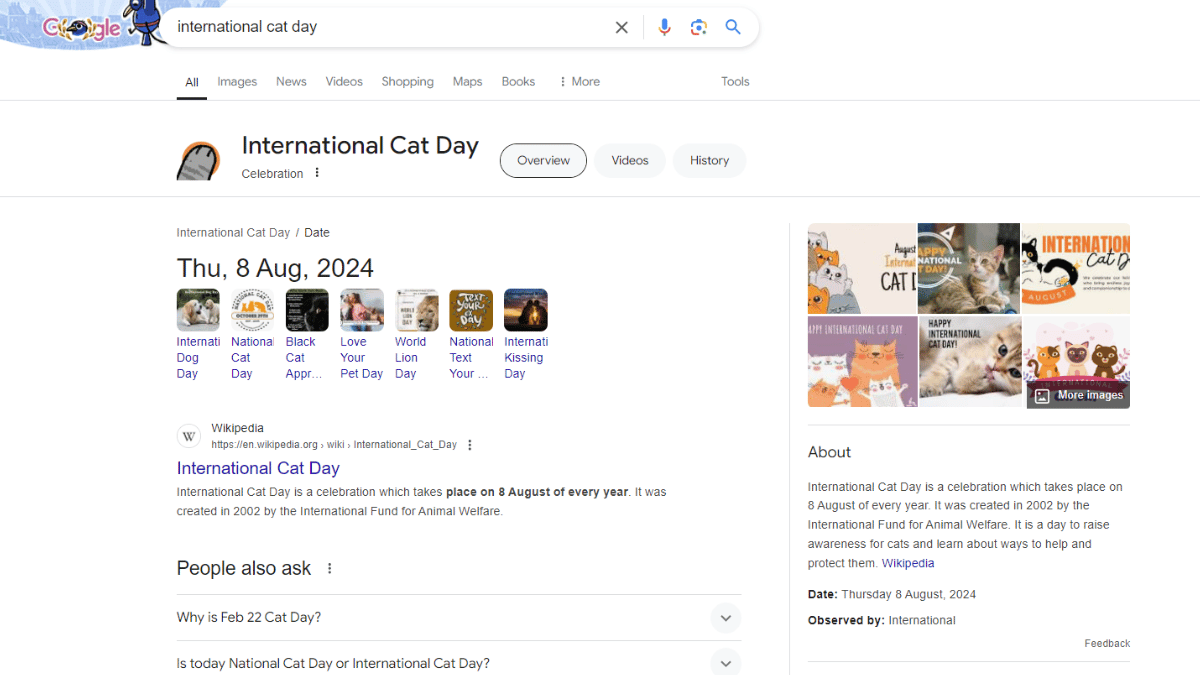Select the History chip button
Image resolution: width=1200 pixels, height=675 pixels.
tap(709, 160)
